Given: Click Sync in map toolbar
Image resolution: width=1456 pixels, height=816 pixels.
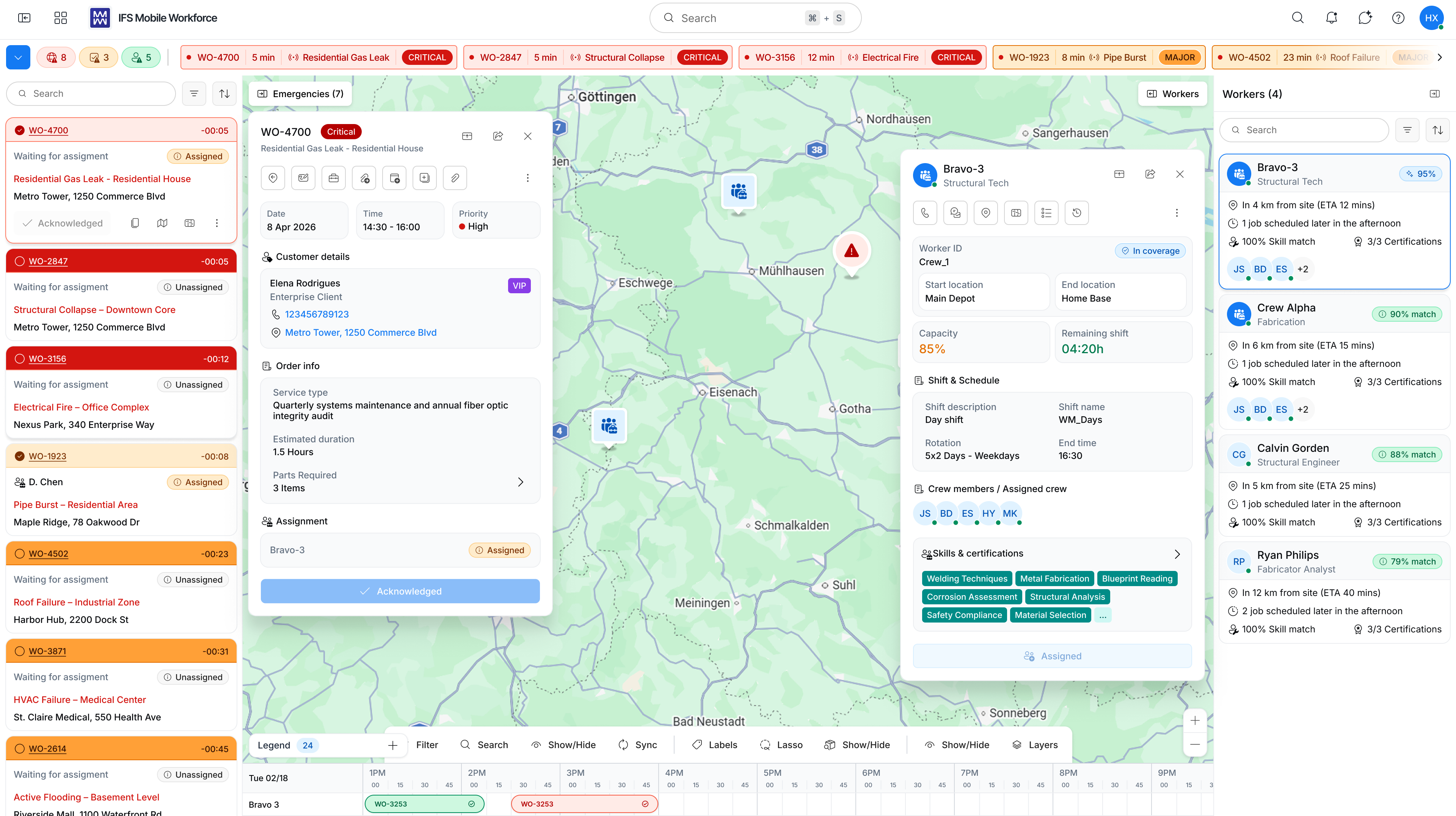Looking at the screenshot, I should click(x=637, y=745).
